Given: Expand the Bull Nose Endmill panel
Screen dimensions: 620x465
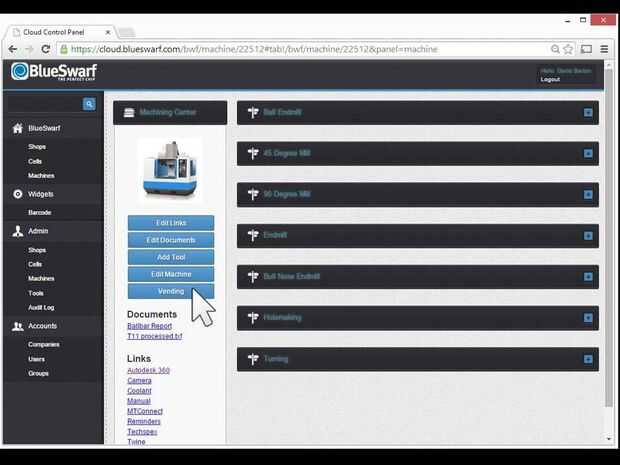Looking at the screenshot, I should coord(588,277).
